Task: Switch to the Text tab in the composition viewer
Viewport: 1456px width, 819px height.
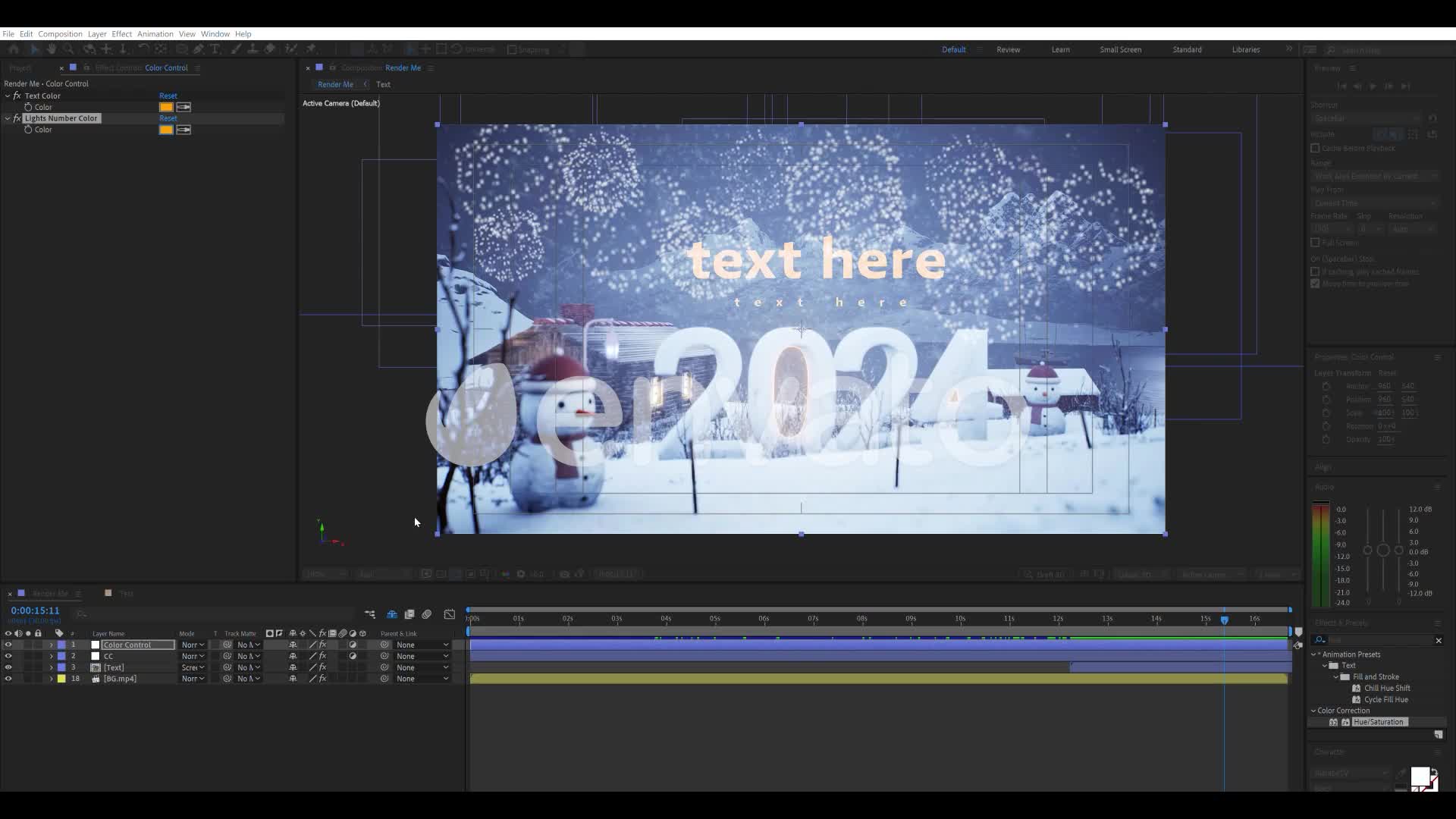Action: coord(383,85)
